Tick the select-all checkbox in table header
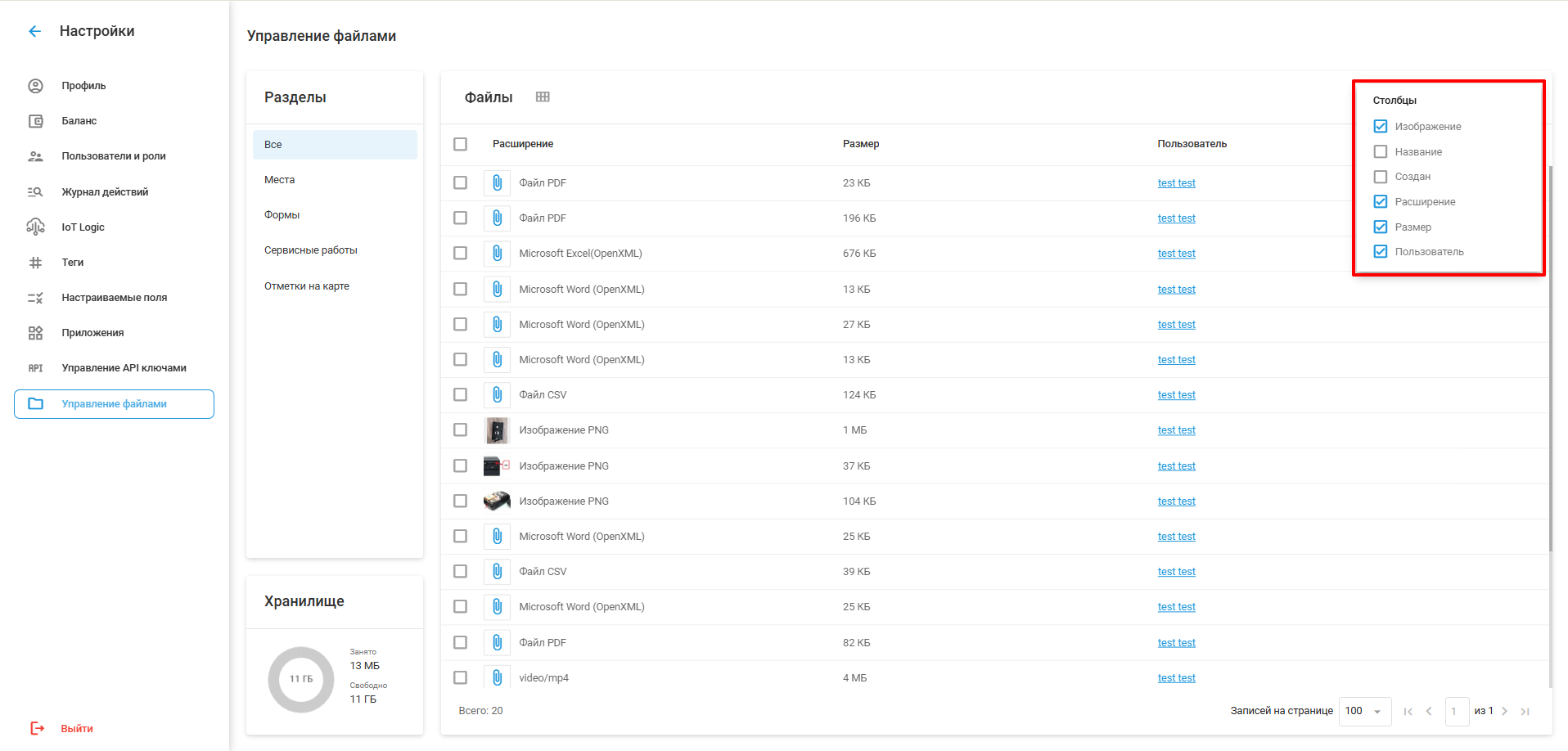This screenshot has height=751, width=1568. 460,144
